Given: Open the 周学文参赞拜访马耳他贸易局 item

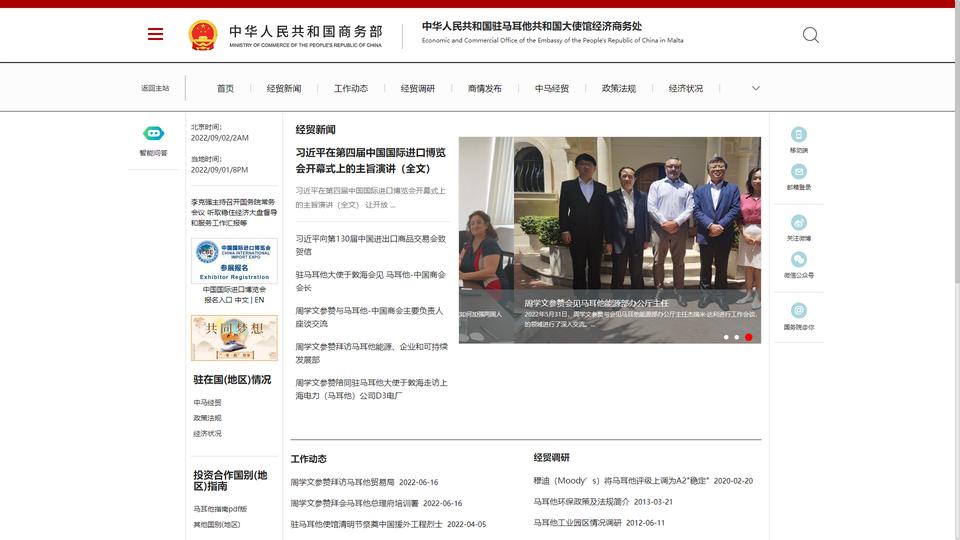Looking at the screenshot, I should pos(342,482).
